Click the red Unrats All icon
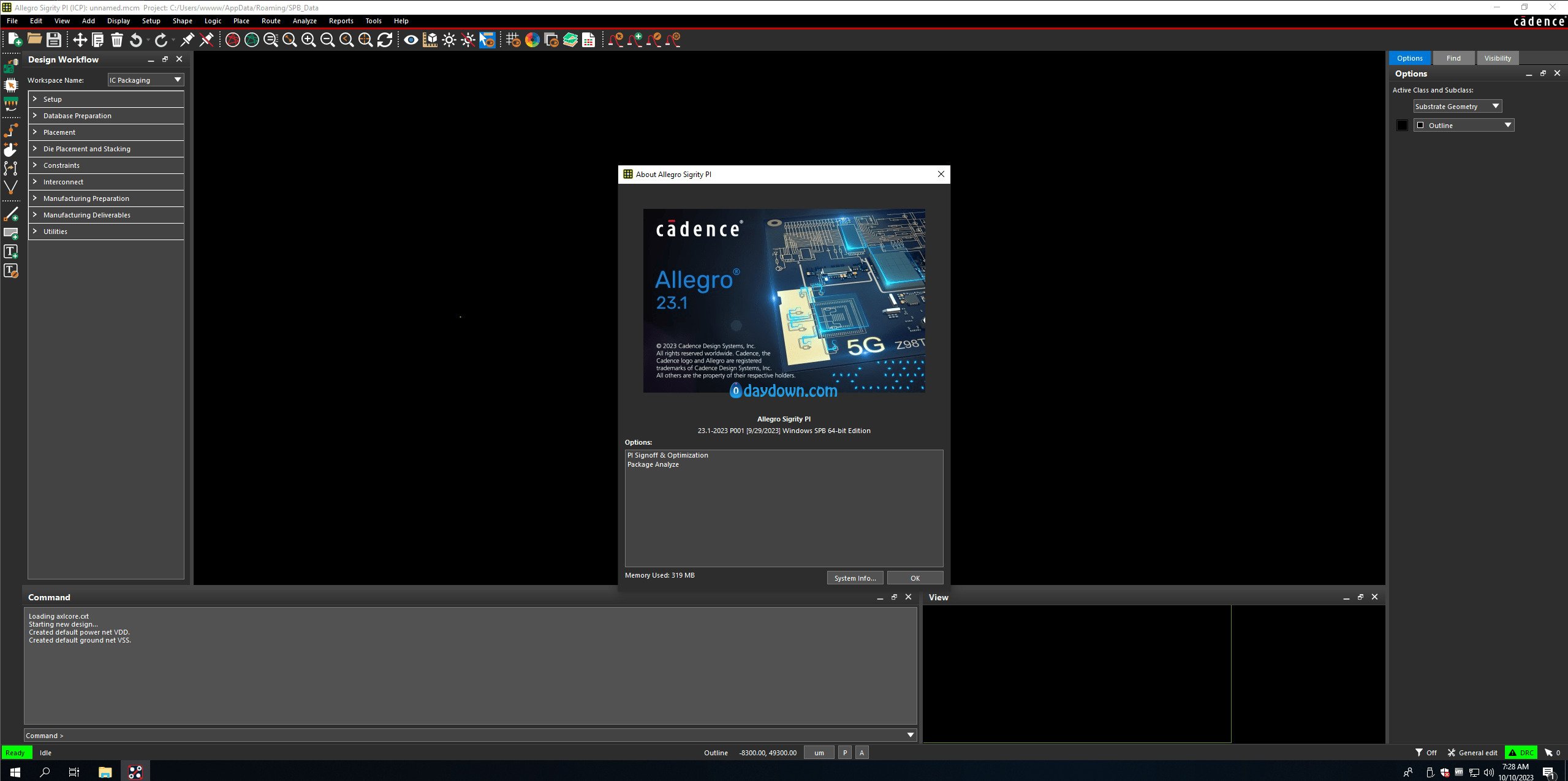The width and height of the screenshot is (1568, 781). (232, 40)
